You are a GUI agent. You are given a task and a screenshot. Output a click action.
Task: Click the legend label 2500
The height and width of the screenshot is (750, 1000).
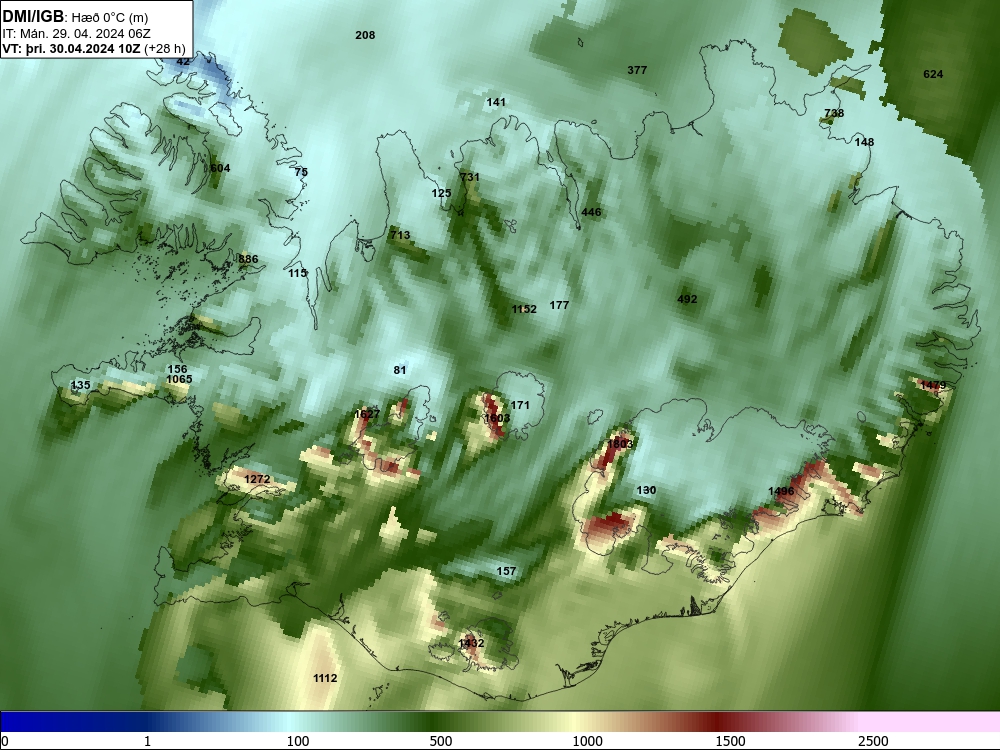click(873, 741)
